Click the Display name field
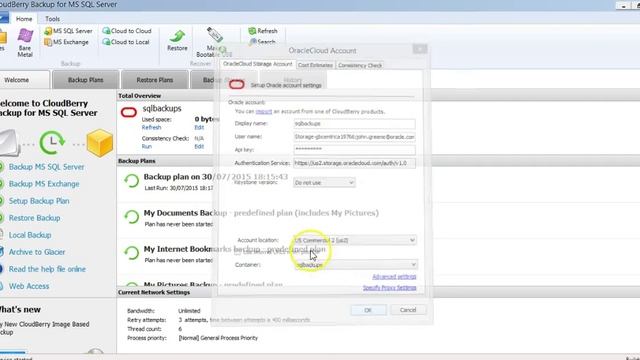 click(354, 123)
